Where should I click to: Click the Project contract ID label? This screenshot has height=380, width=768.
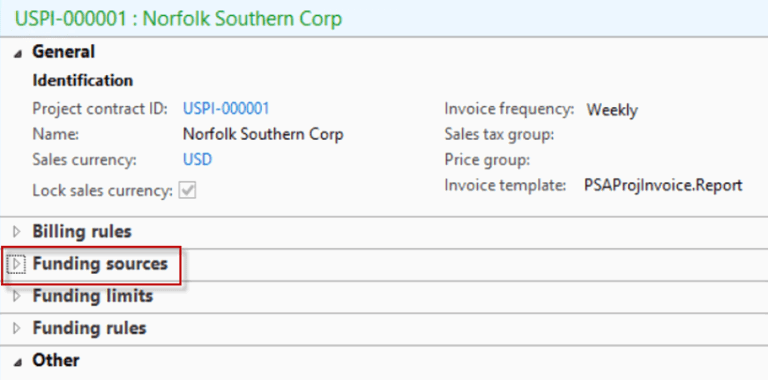pos(100,108)
